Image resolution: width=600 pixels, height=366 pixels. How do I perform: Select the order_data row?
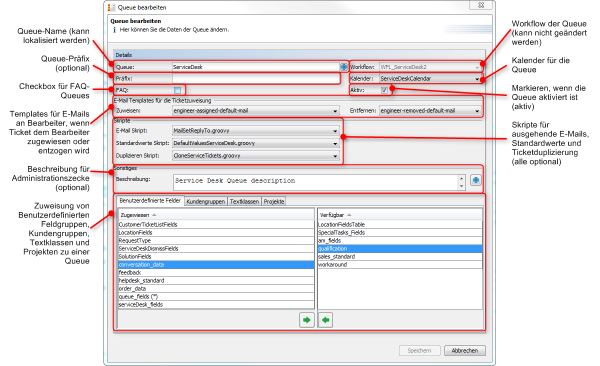pyautogui.click(x=216, y=289)
